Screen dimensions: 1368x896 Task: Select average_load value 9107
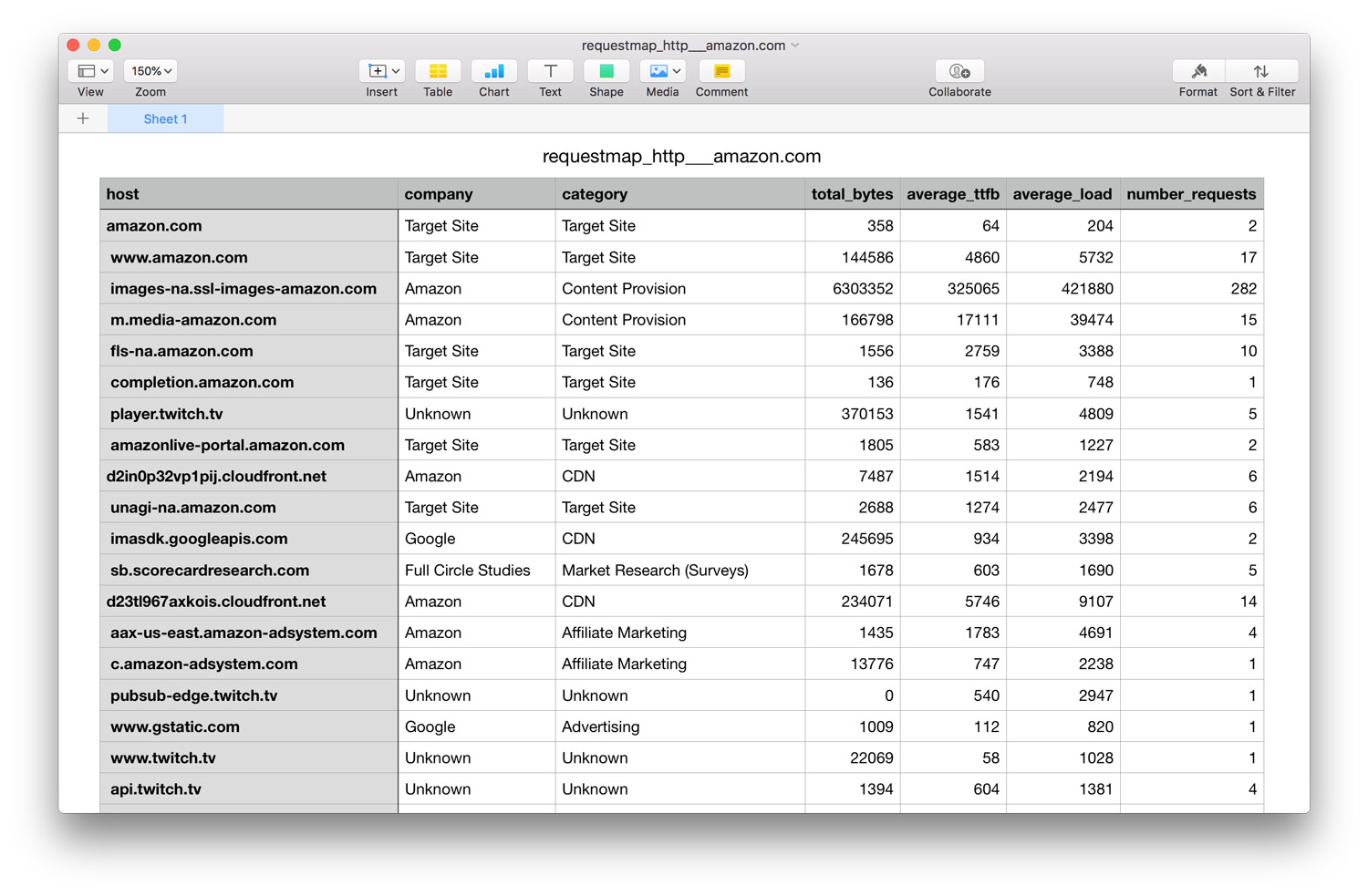tap(1062, 602)
